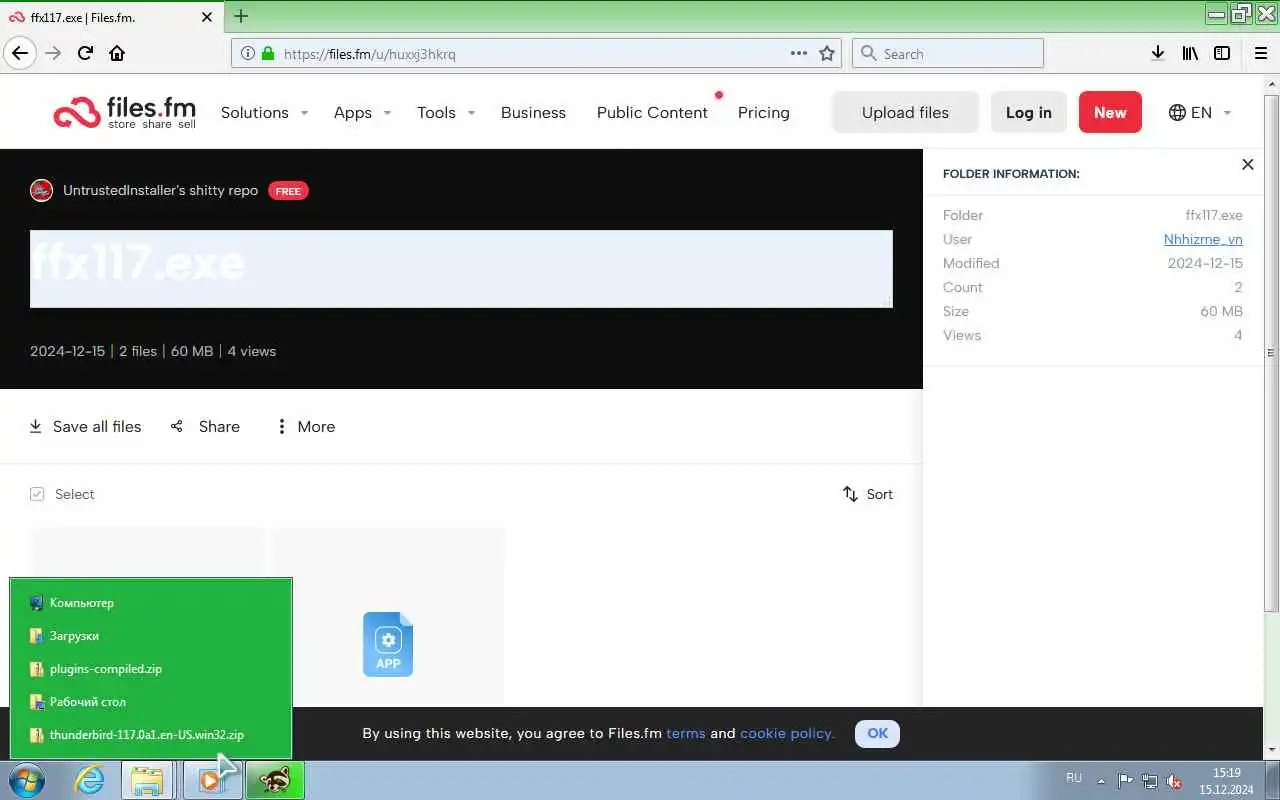The image size is (1280, 800).
Task: Click the site identity padlock icon
Action: click(267, 53)
